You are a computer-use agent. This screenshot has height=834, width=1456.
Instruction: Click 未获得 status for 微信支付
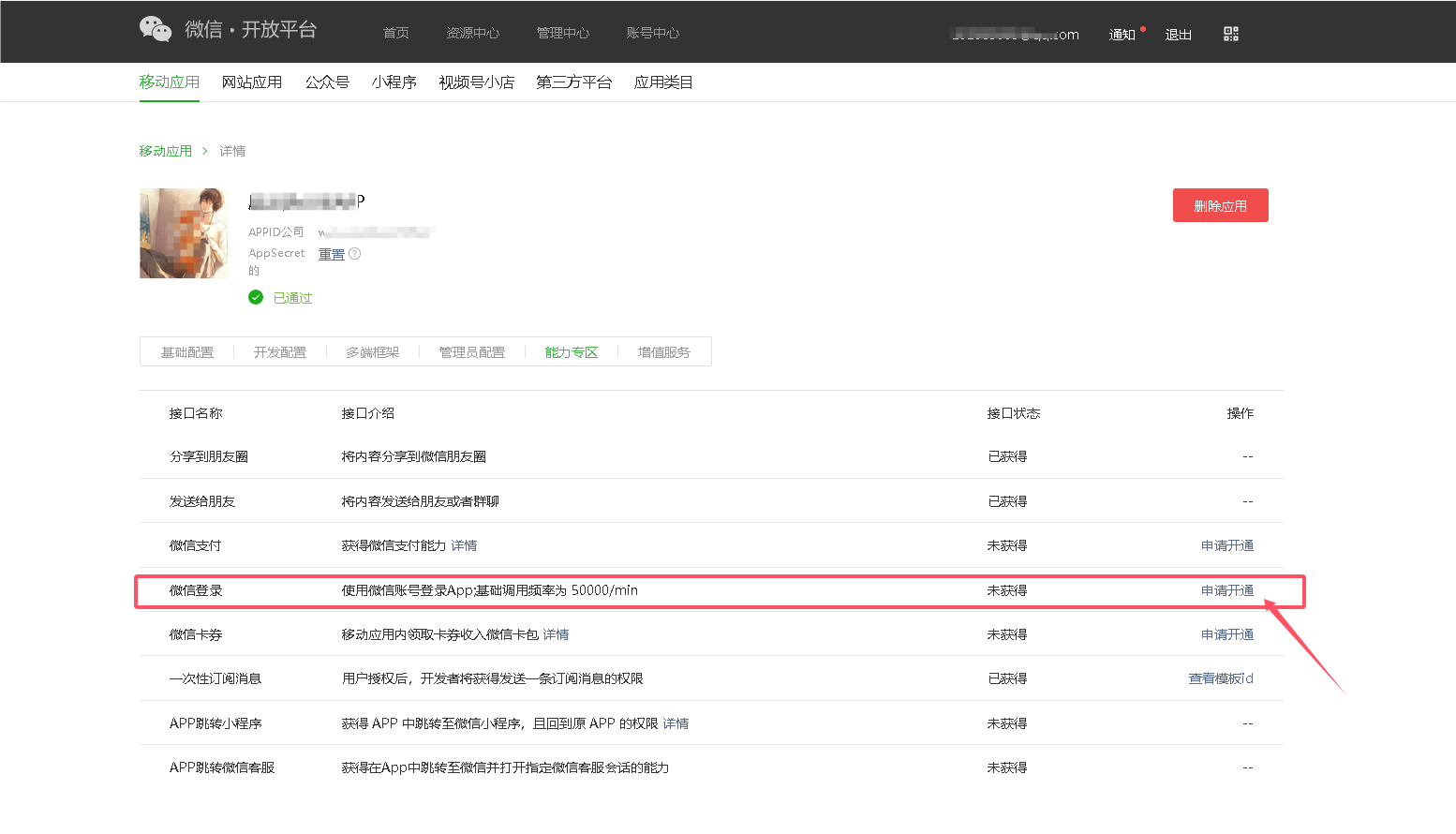click(1007, 545)
